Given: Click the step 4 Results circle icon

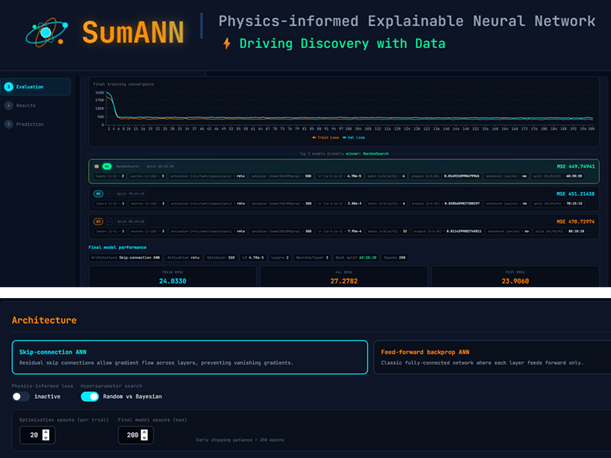Looking at the screenshot, I should click(9, 106).
